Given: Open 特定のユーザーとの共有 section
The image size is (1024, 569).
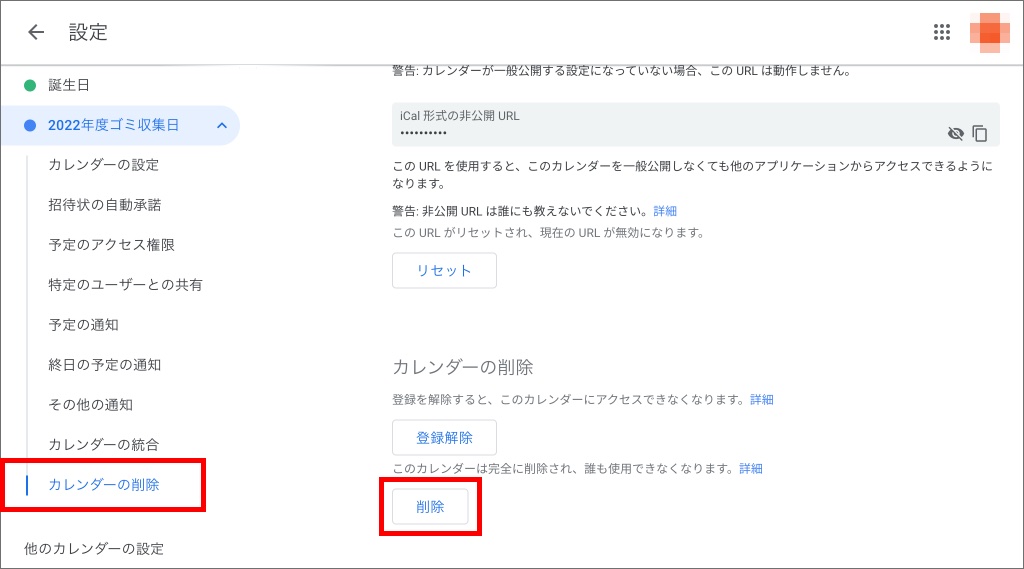Looking at the screenshot, I should (125, 285).
